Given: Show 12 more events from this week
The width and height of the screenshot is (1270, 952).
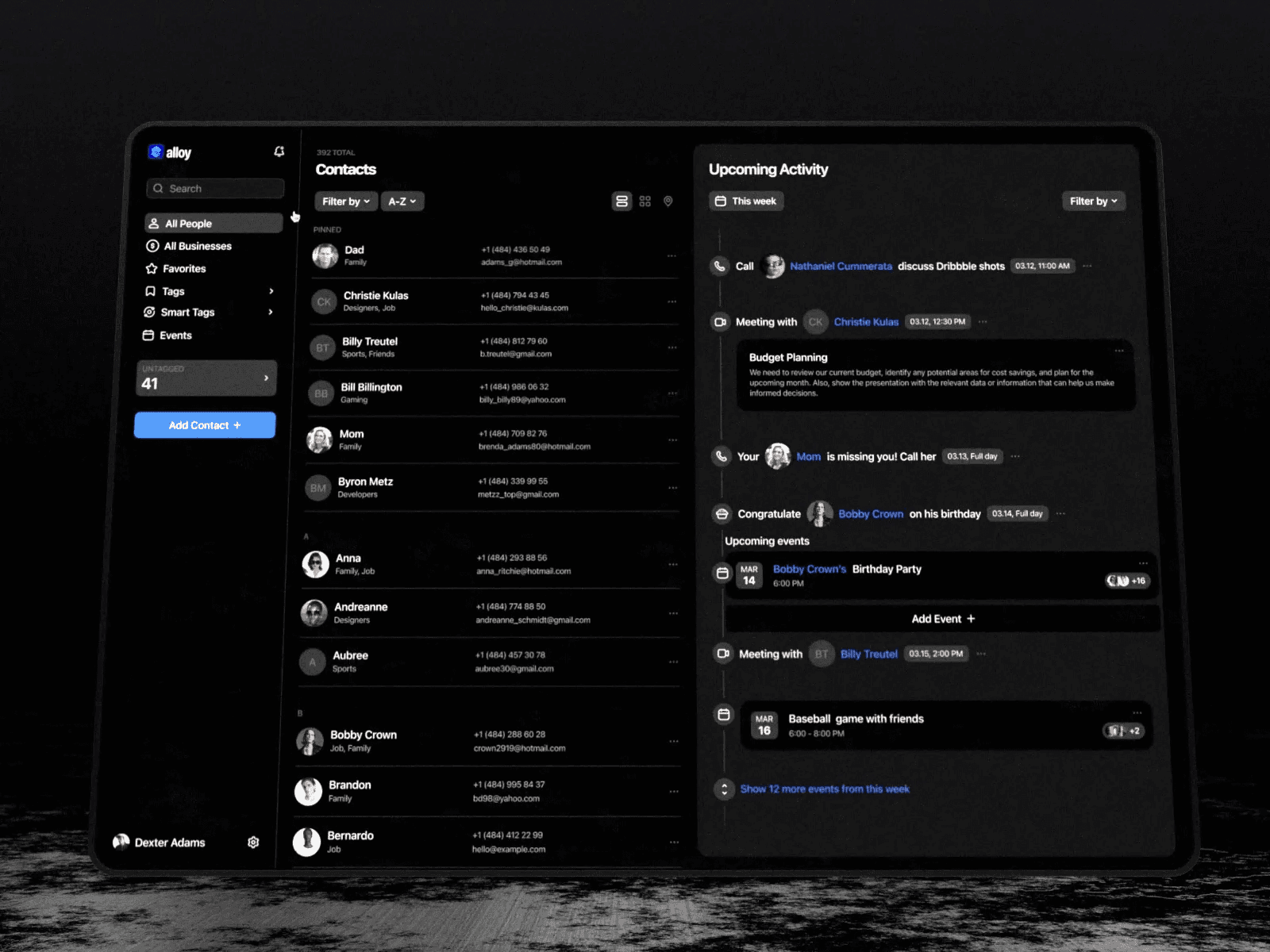Looking at the screenshot, I should pos(825,789).
